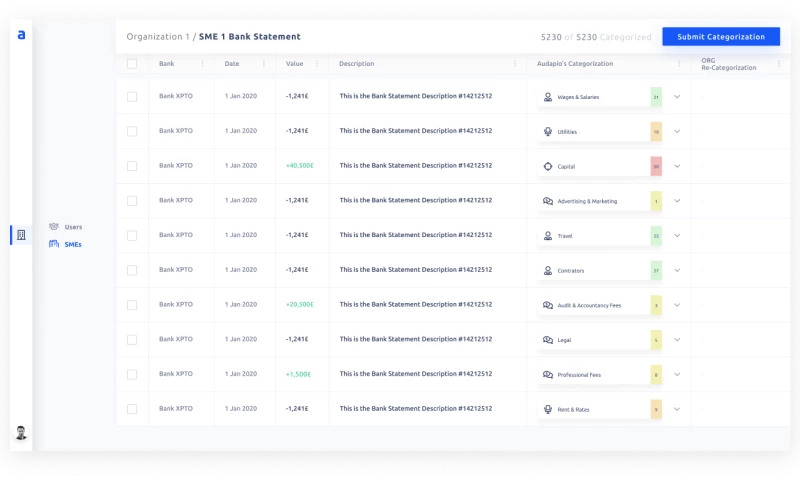Open the organization building icon in sidebar

[x=21, y=235]
